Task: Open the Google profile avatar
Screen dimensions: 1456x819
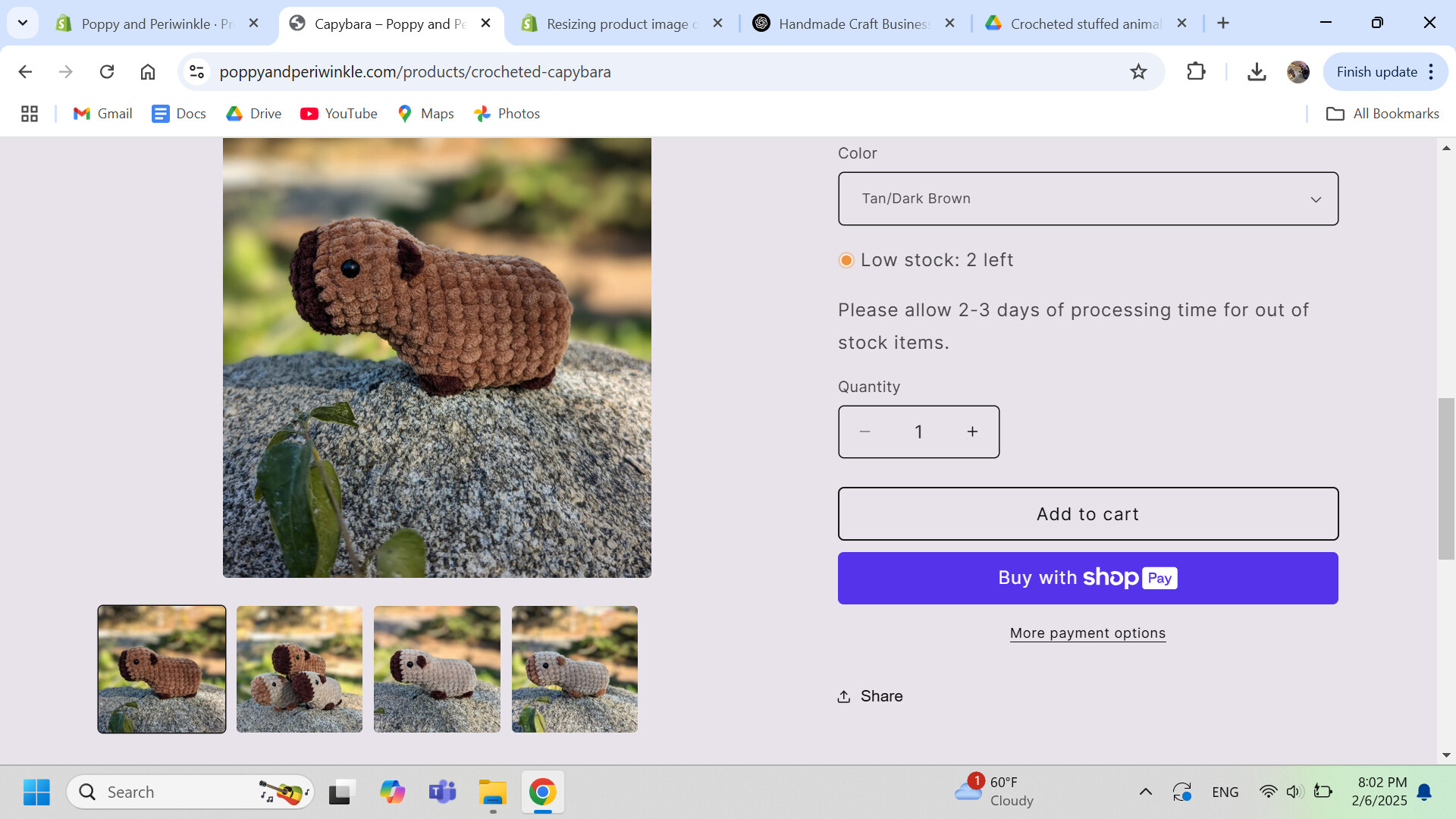Action: (x=1298, y=72)
